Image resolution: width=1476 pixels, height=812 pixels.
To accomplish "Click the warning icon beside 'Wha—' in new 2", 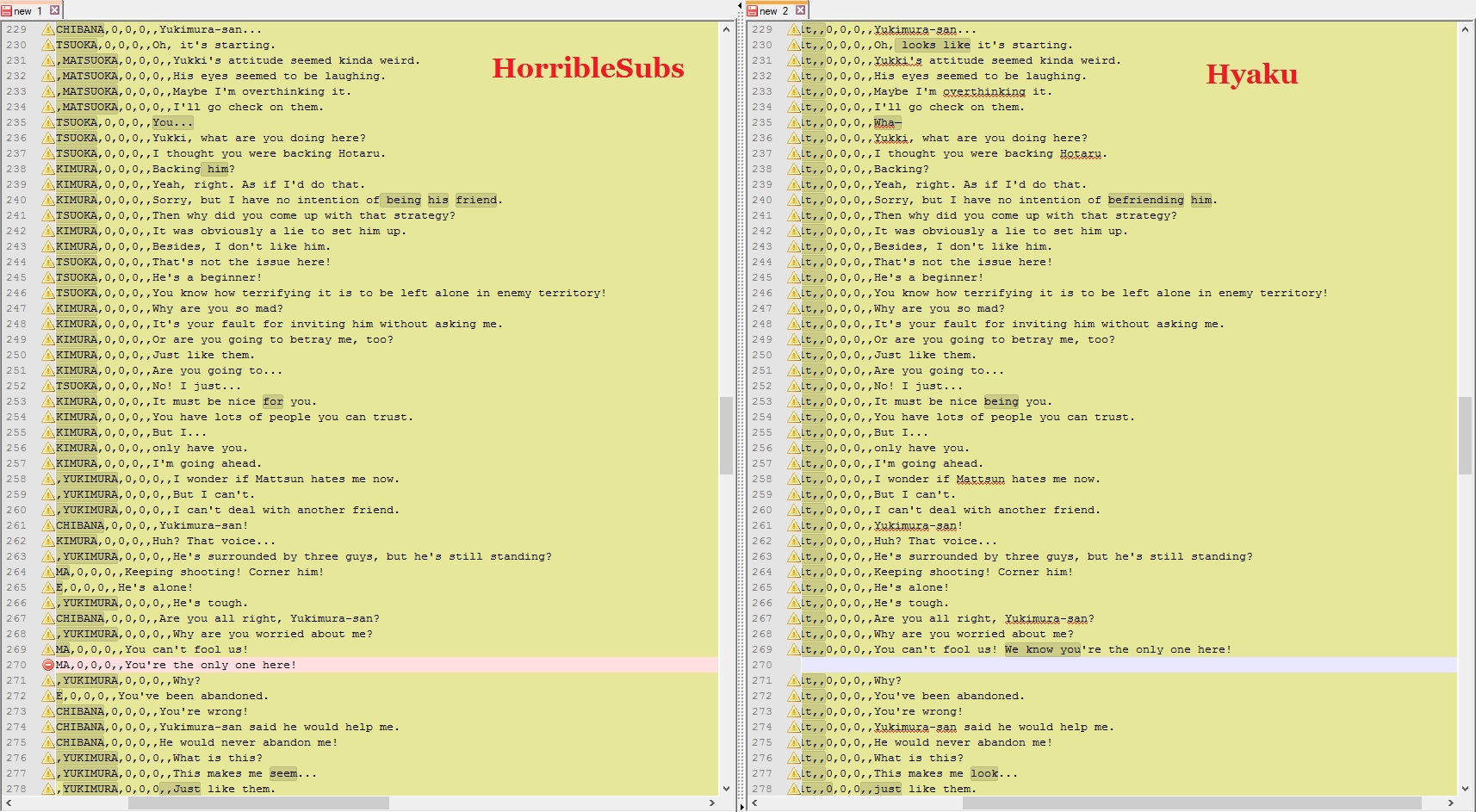I will (794, 122).
